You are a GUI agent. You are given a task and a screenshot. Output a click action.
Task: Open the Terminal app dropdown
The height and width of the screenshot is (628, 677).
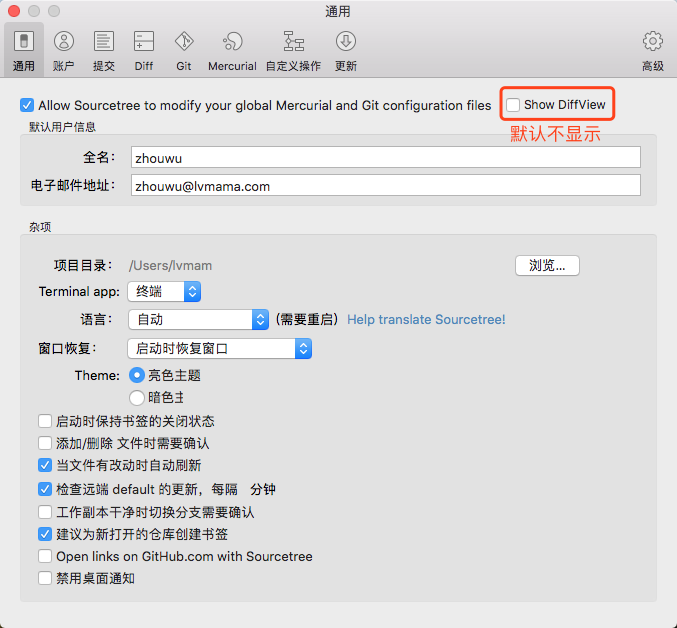point(165,292)
